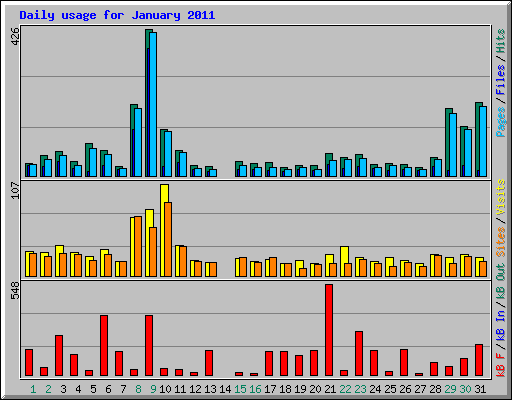This screenshot has width=512, height=400.
Task: Select the cyan Pages bar for day 29
Action: pyautogui.click(x=453, y=145)
